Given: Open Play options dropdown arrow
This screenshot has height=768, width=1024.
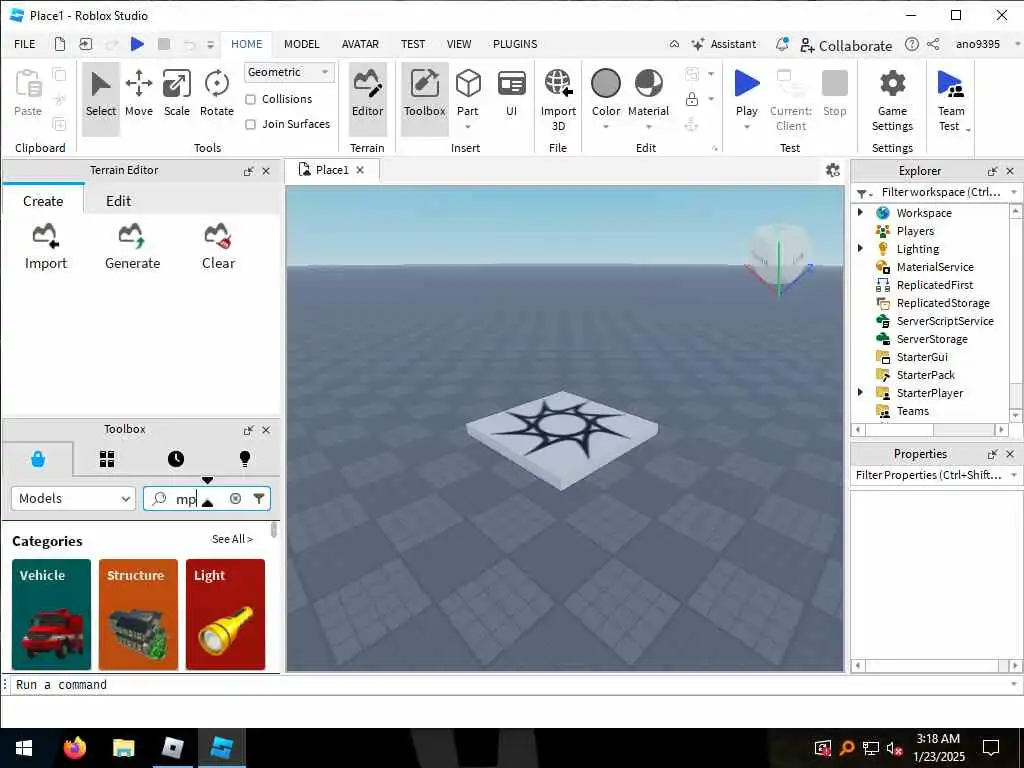Looking at the screenshot, I should (746, 127).
